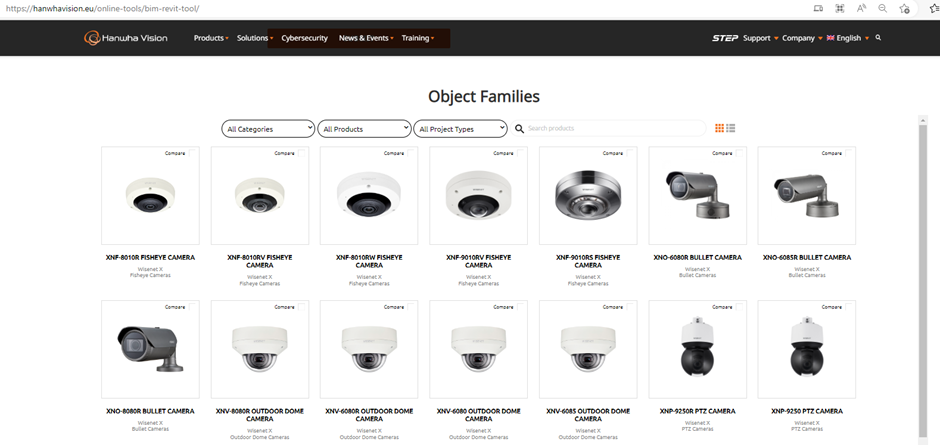Open the All Categories dropdown
The height and width of the screenshot is (445, 940).
(x=268, y=129)
